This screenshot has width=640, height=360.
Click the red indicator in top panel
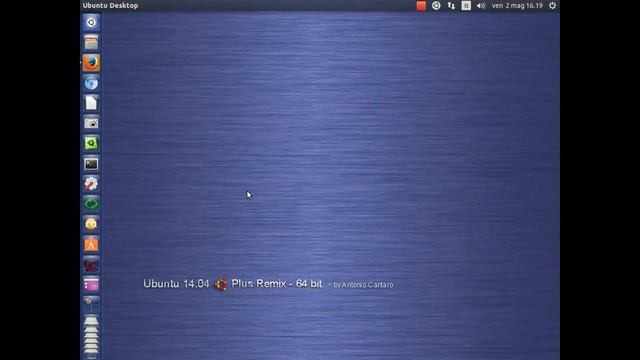pyautogui.click(x=421, y=6)
